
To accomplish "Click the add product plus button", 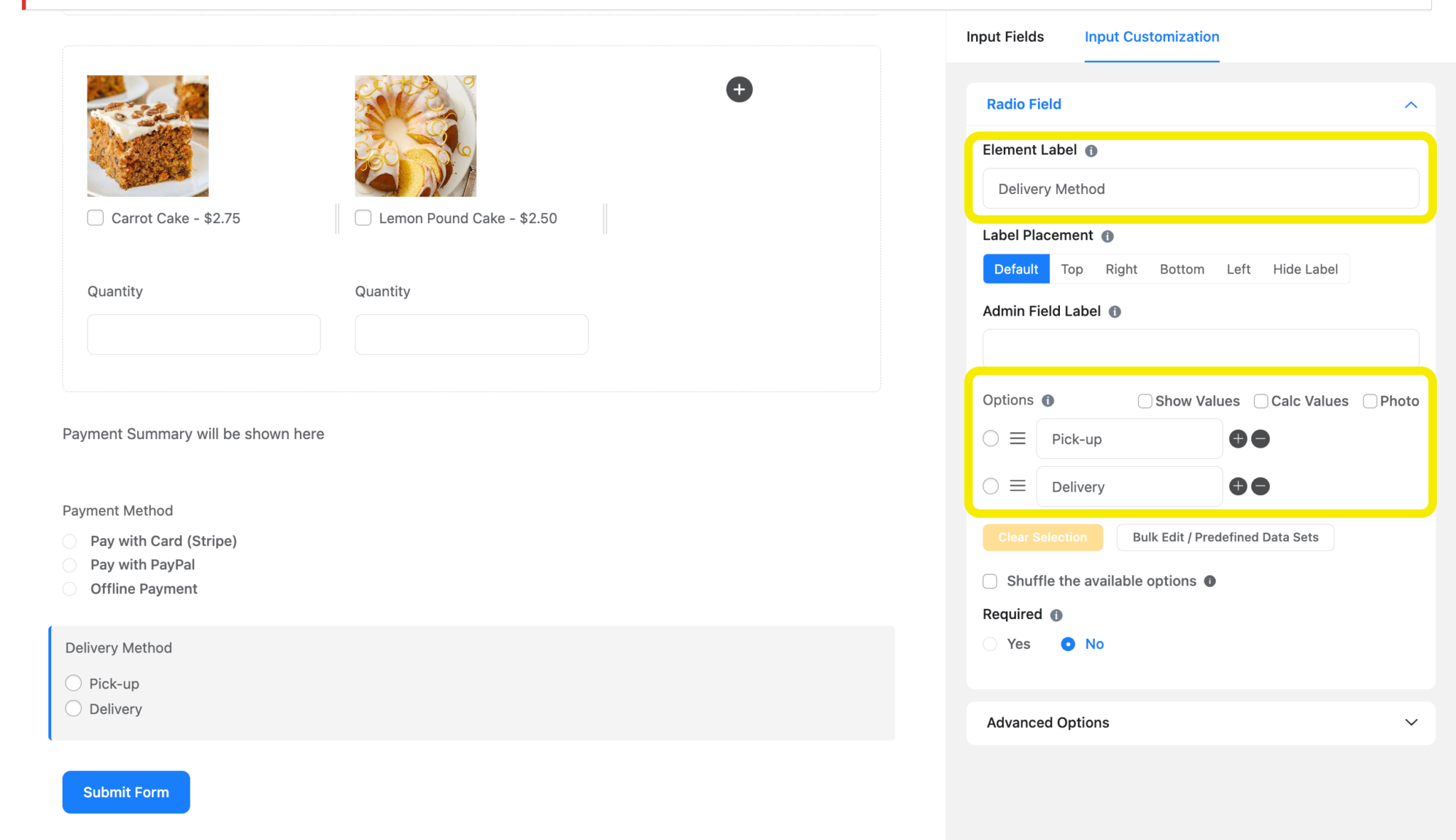I will [739, 90].
